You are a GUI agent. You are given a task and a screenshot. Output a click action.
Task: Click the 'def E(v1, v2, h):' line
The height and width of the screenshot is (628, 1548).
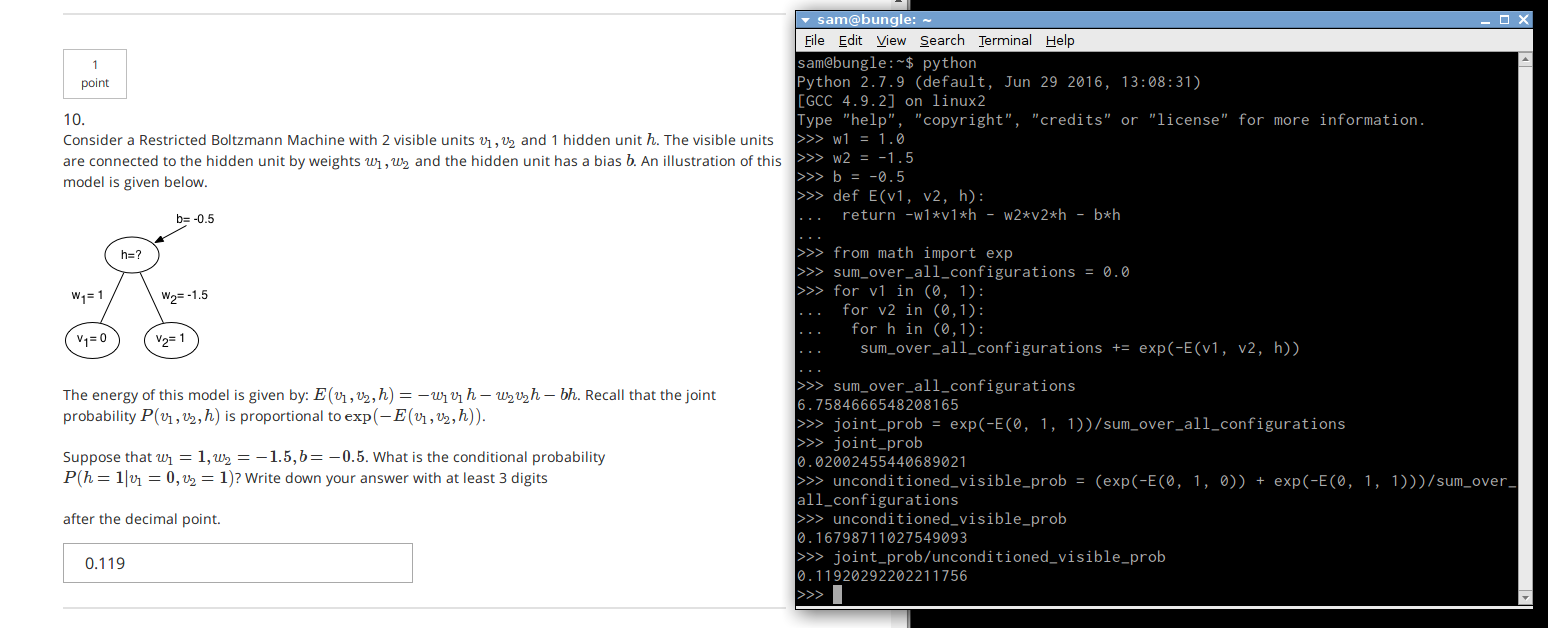891,196
